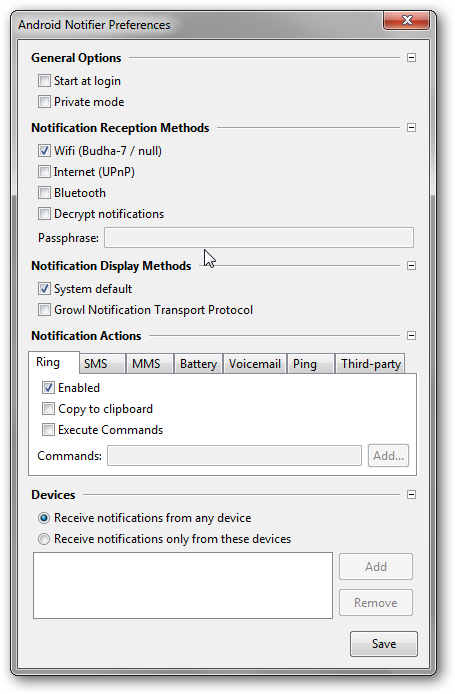Enable the Start at login checkbox
Viewport: 455px width, 694px height.
click(x=44, y=81)
